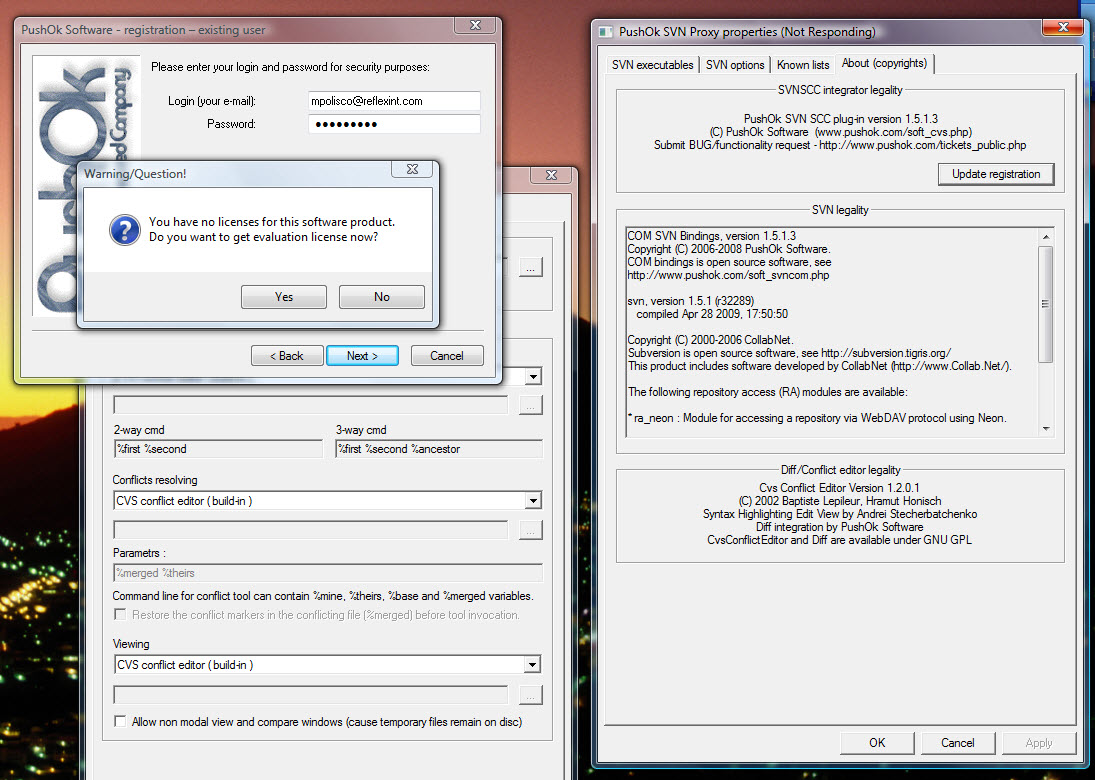Click the PushOk SVN Proxy properties title bar icon
1095x780 pixels.
point(605,32)
